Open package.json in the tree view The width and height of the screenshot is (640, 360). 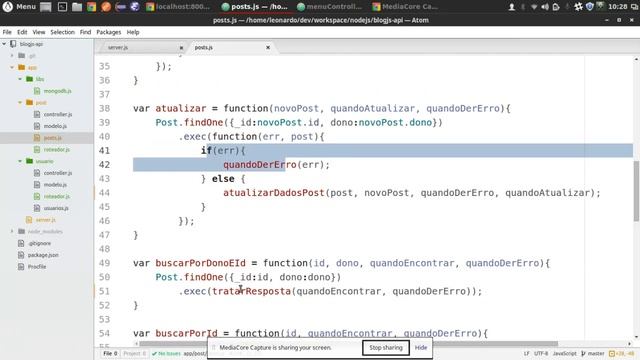point(43,255)
